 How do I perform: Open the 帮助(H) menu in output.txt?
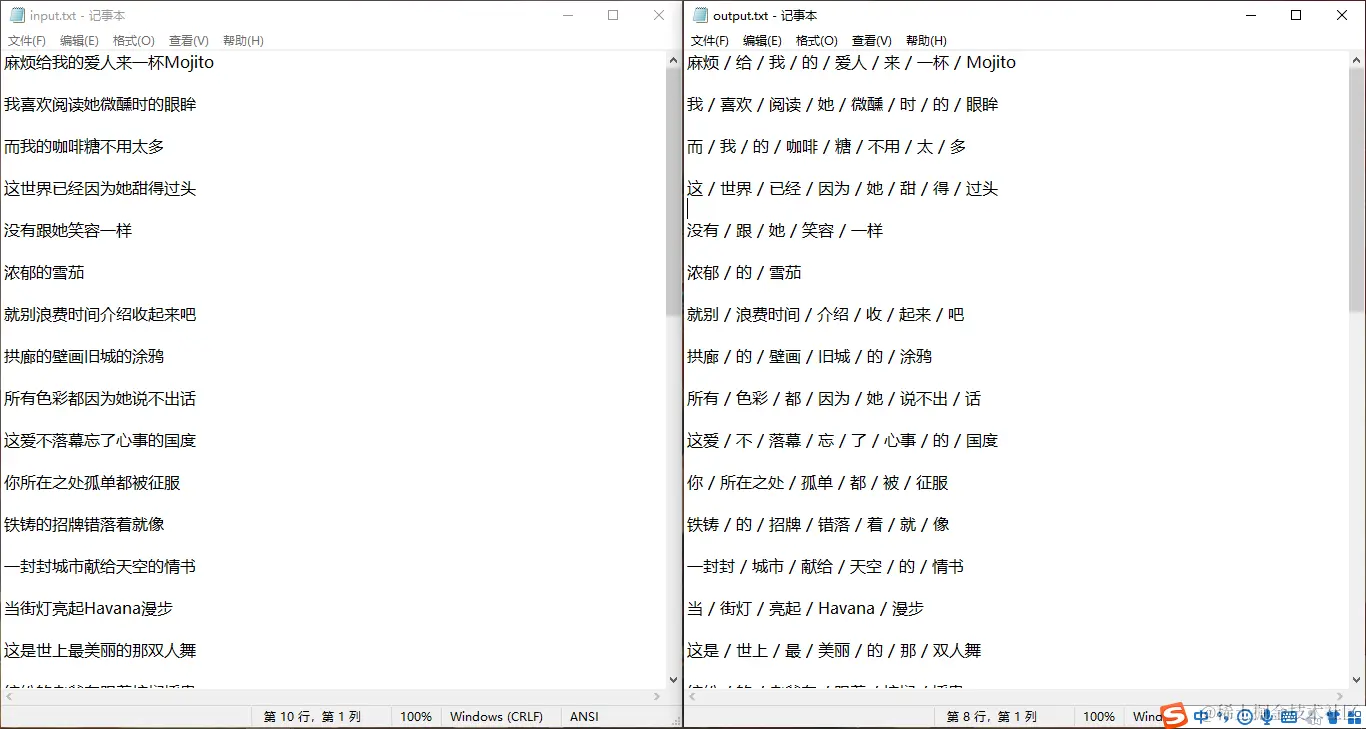click(926, 40)
